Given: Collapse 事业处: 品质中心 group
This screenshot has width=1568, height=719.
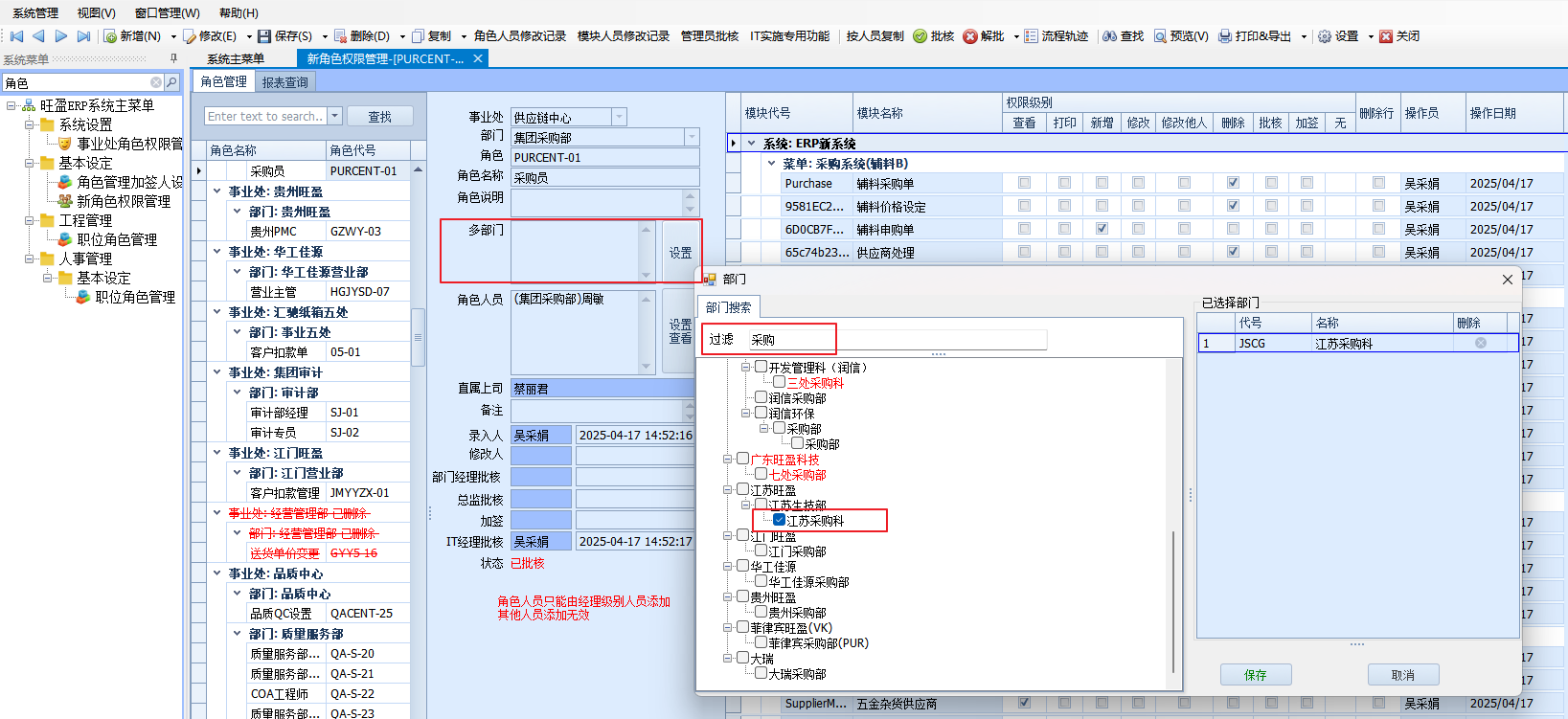Looking at the screenshot, I should point(217,573).
